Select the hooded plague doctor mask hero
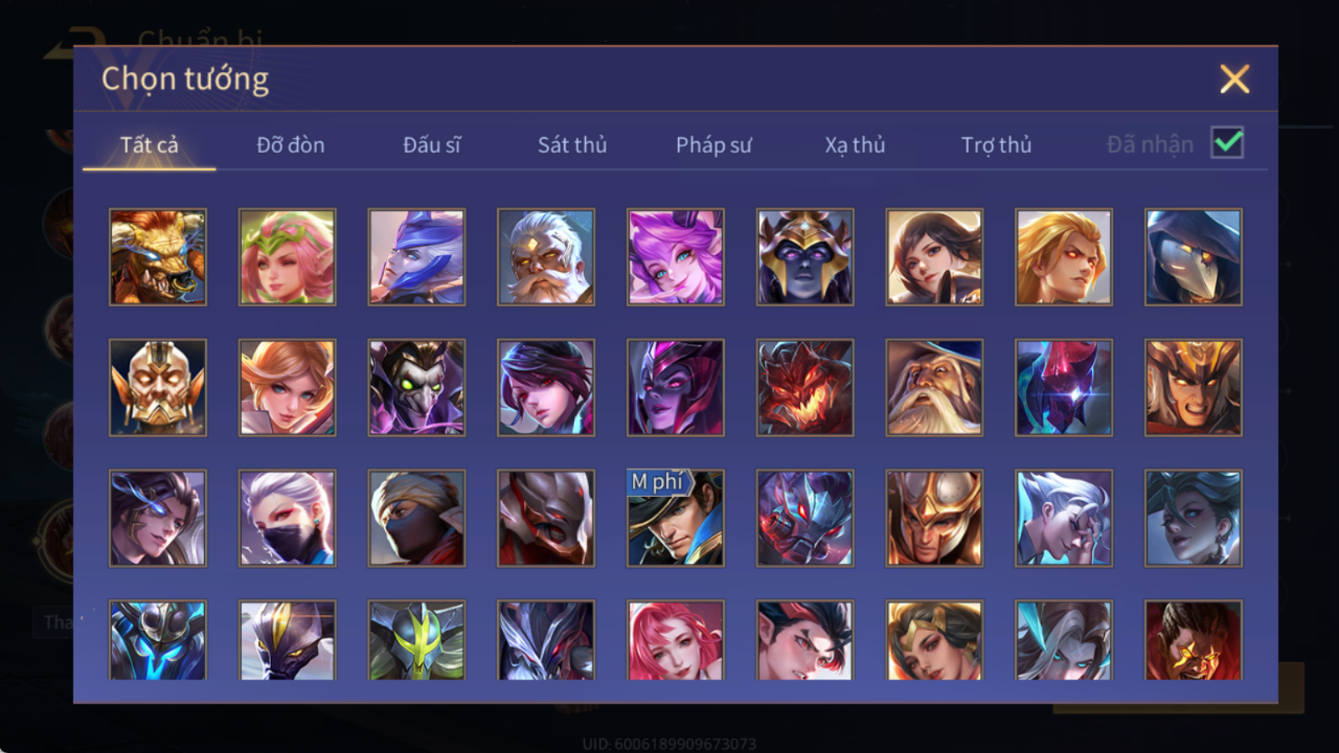 (x=1194, y=257)
